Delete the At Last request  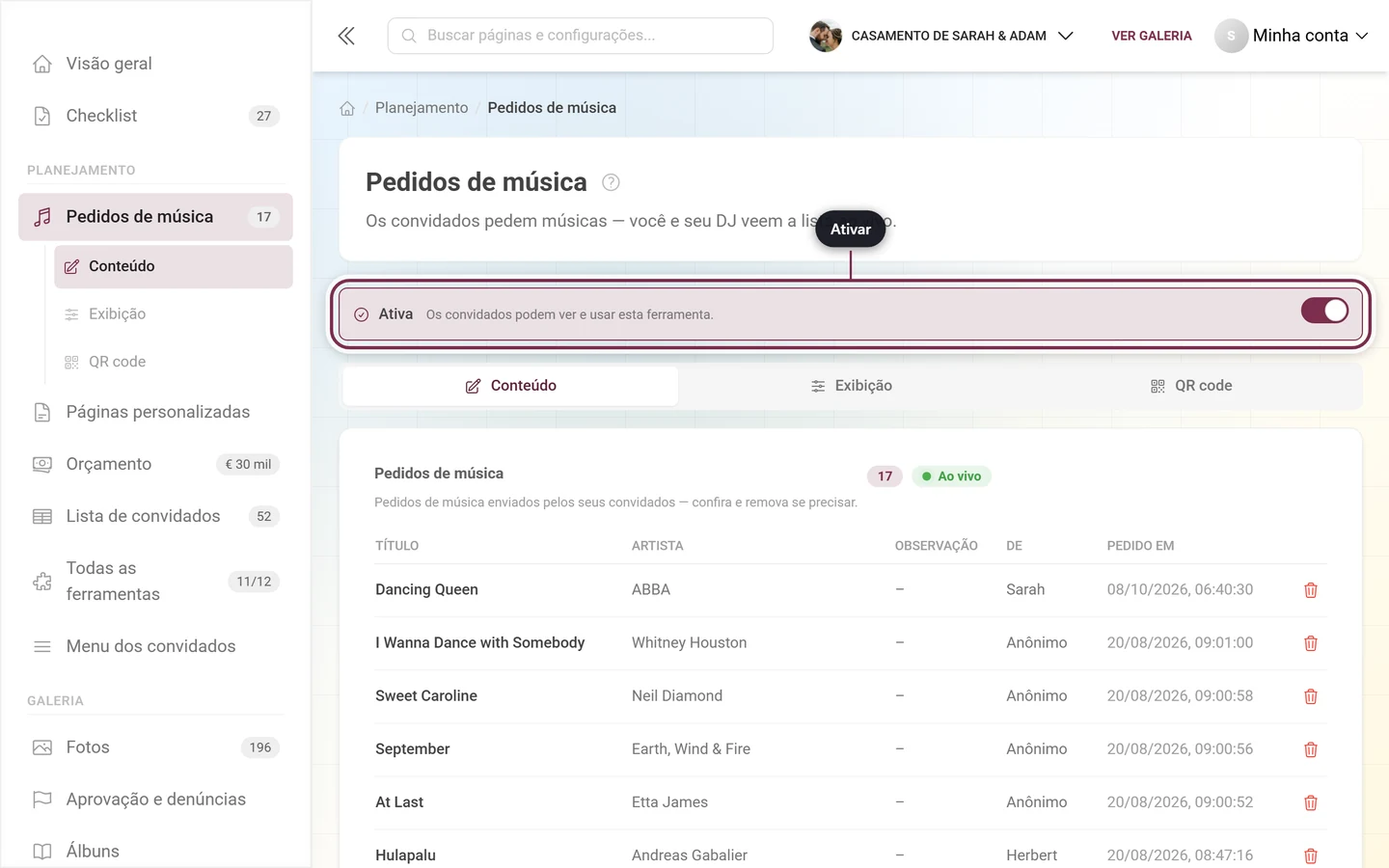pyautogui.click(x=1311, y=802)
